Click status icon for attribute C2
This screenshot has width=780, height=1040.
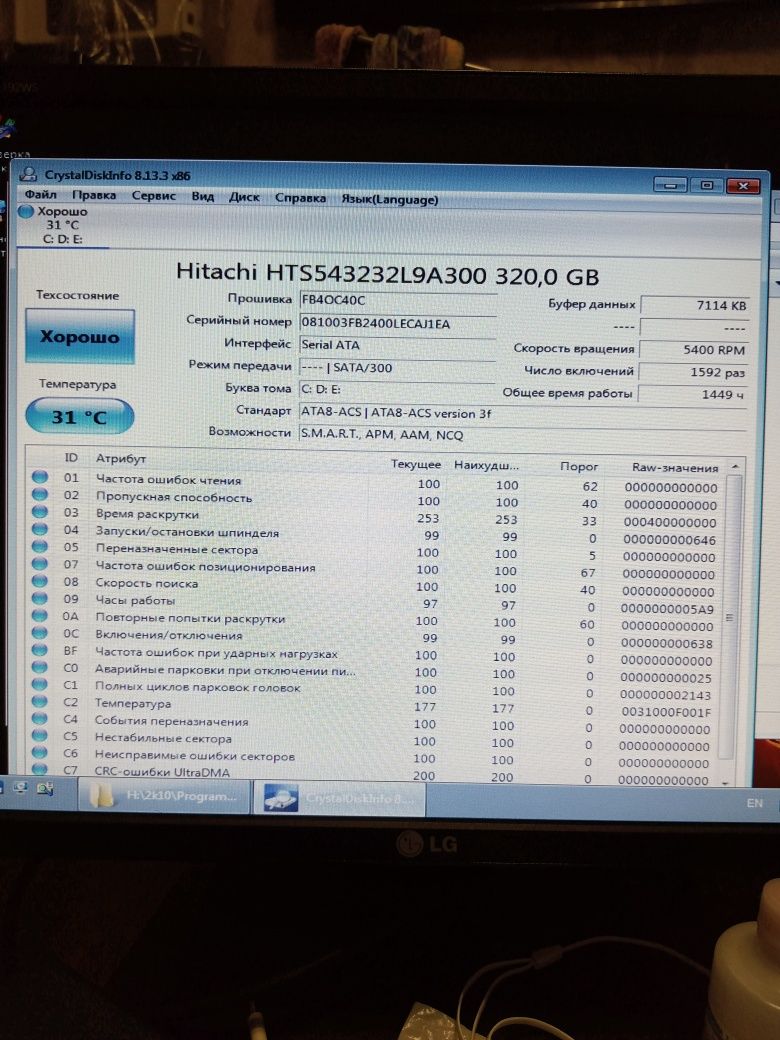40,700
